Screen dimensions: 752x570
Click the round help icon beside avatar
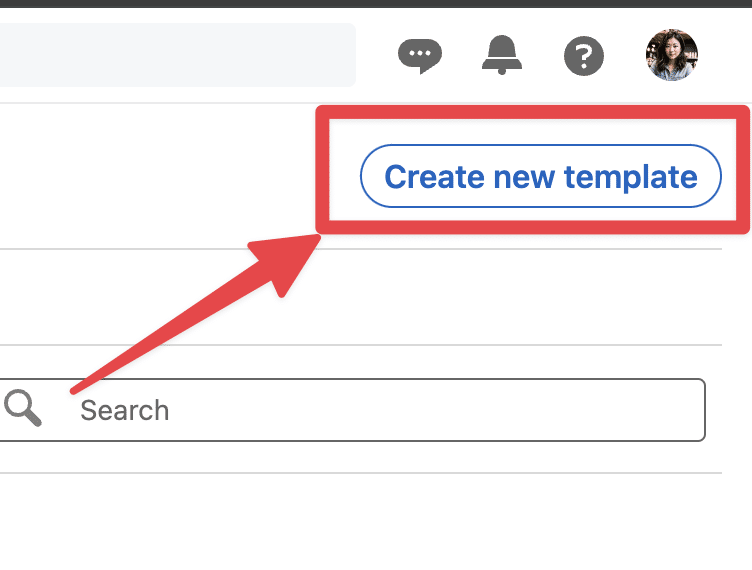pyautogui.click(x=584, y=56)
